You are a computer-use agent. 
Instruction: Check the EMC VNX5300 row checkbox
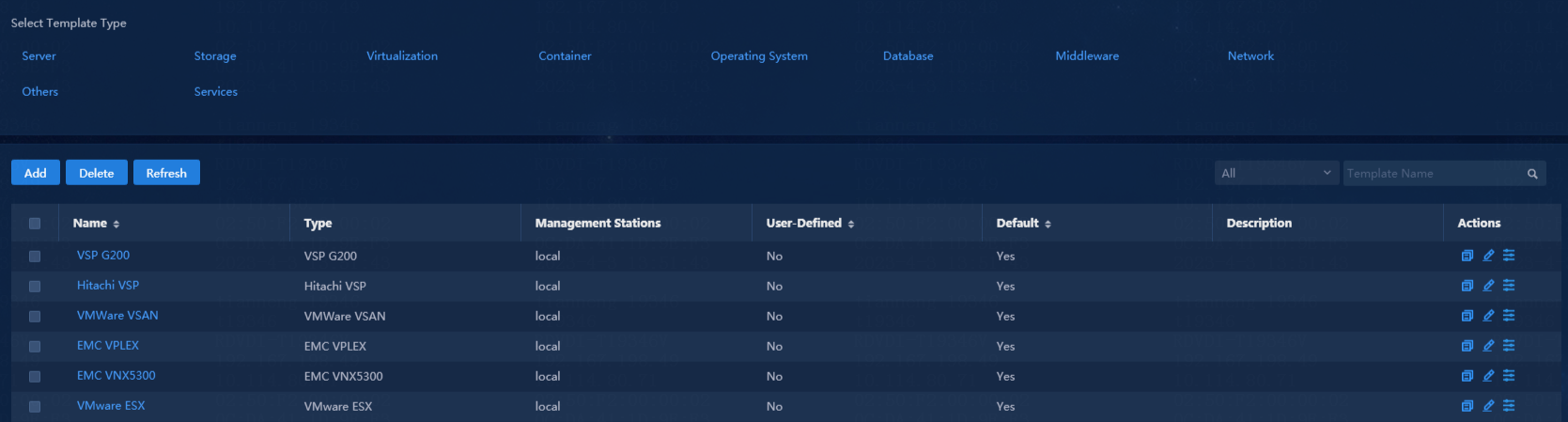(x=35, y=376)
